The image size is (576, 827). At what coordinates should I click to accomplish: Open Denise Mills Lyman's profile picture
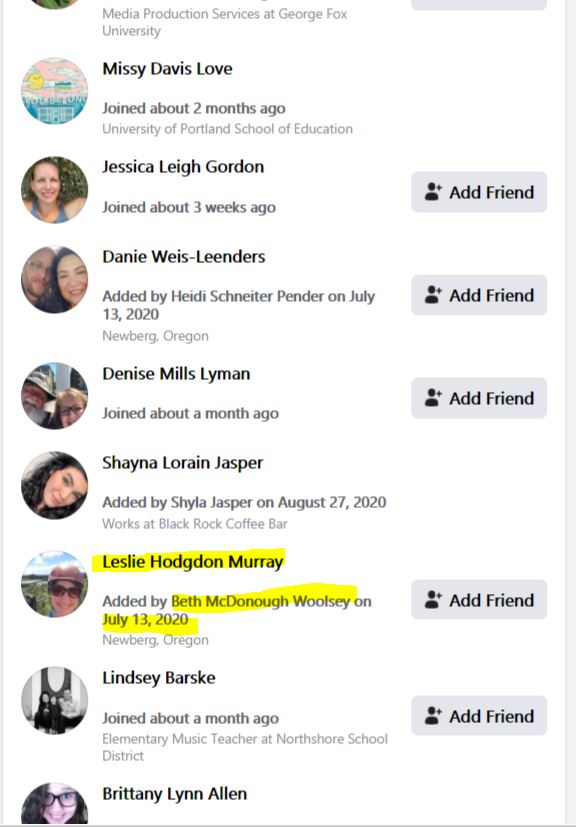[54, 396]
